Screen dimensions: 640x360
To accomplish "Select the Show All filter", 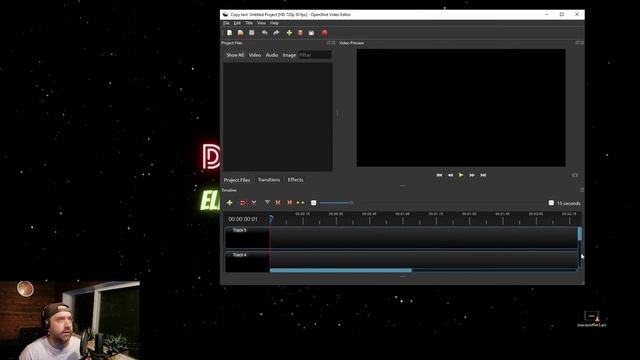I will pos(235,55).
